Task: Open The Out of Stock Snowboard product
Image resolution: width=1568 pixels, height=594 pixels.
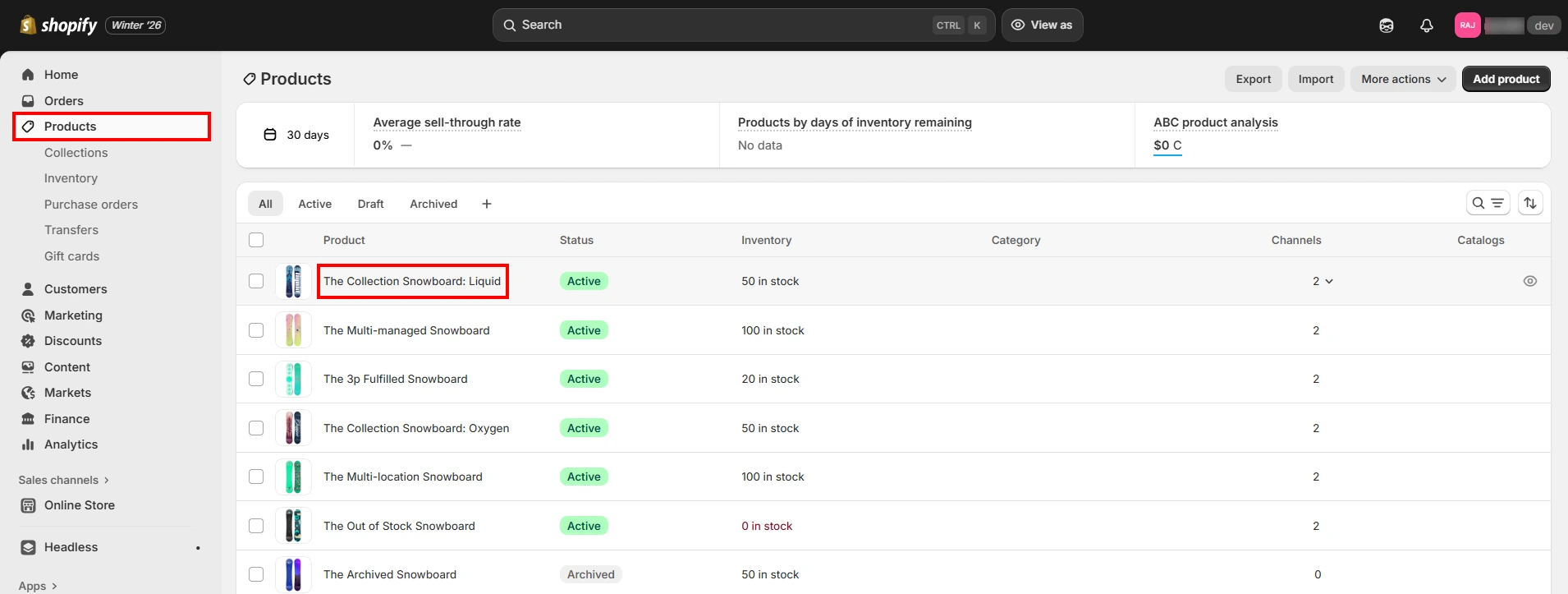Action: coord(399,526)
